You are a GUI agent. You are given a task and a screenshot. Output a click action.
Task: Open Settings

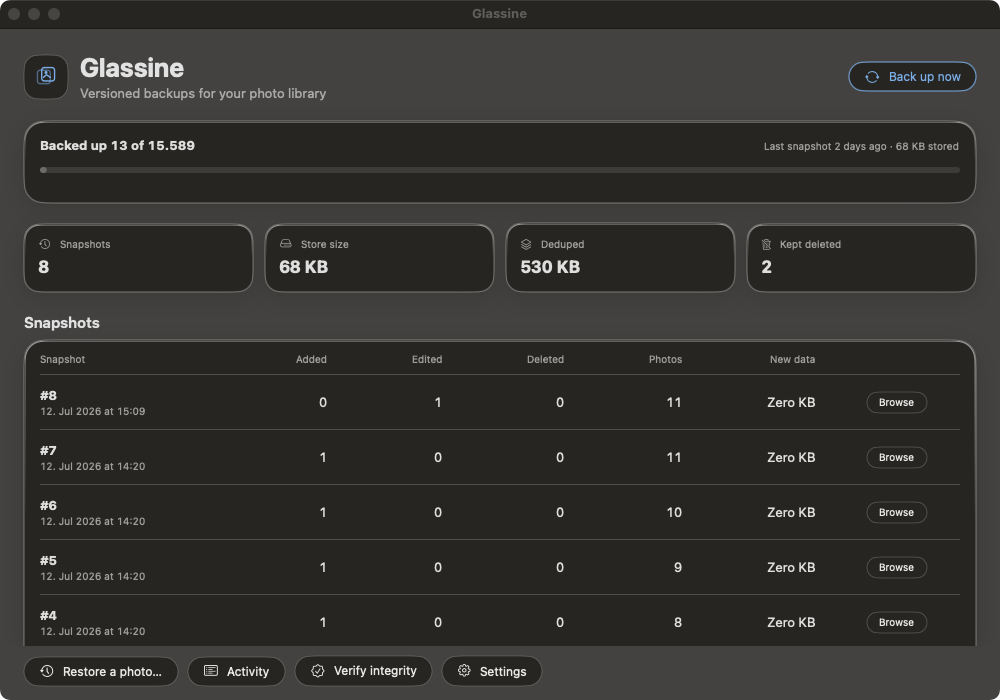[492, 671]
